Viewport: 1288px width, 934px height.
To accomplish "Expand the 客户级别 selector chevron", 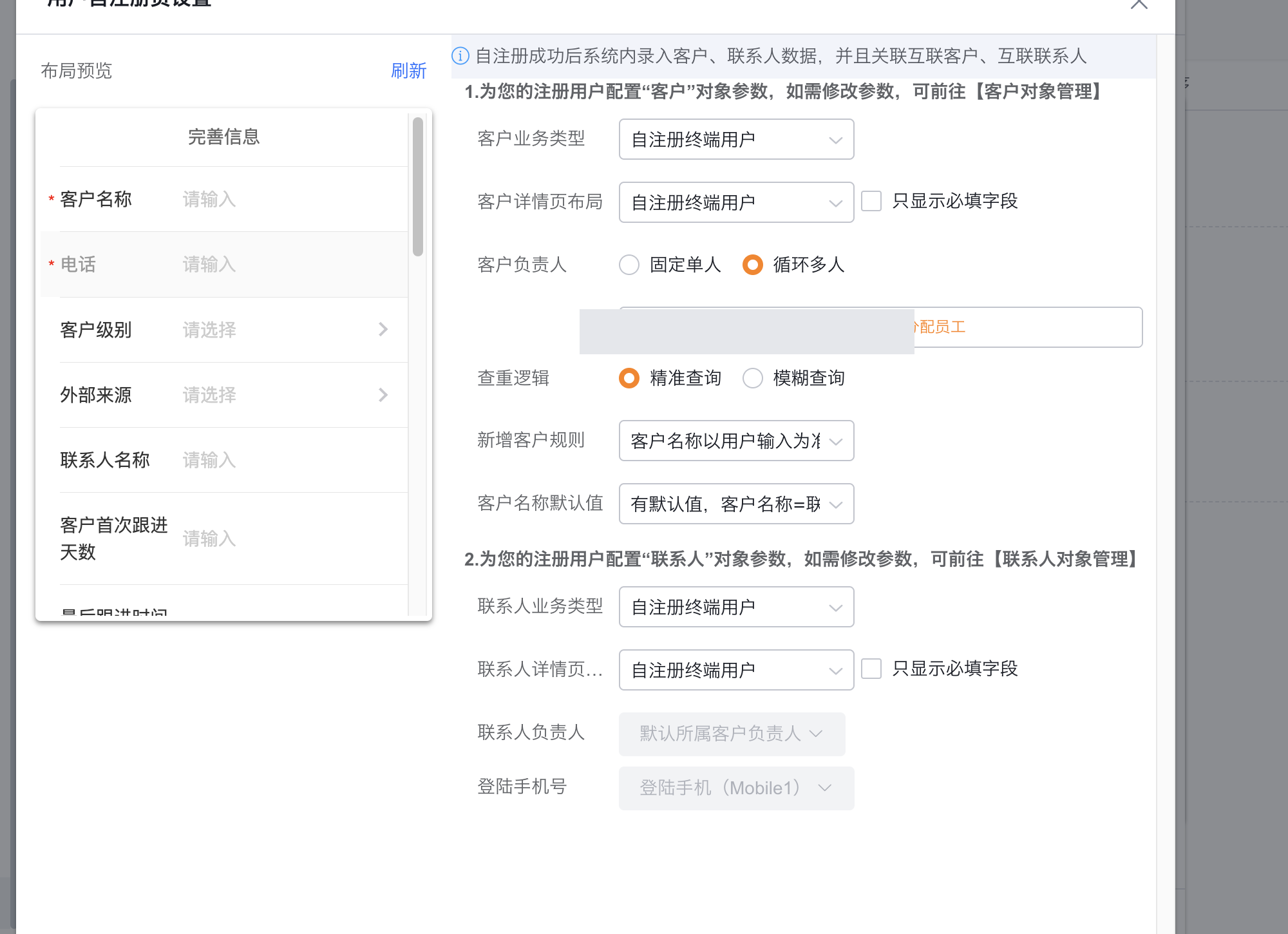I will 383,330.
